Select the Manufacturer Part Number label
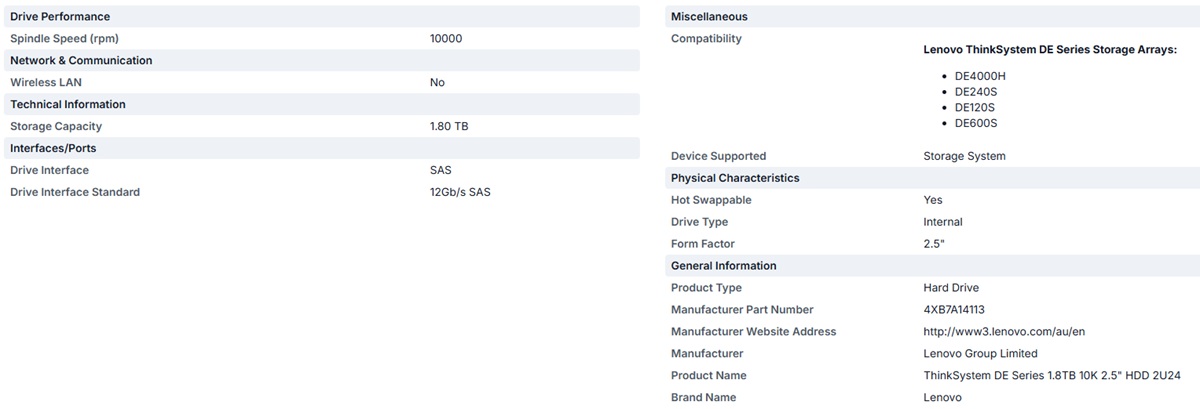 click(x=742, y=311)
